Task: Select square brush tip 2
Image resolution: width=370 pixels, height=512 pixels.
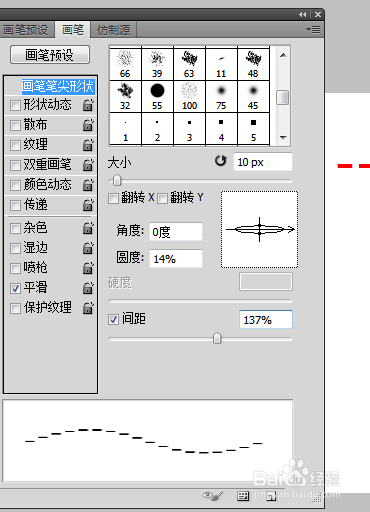Action: 157,129
